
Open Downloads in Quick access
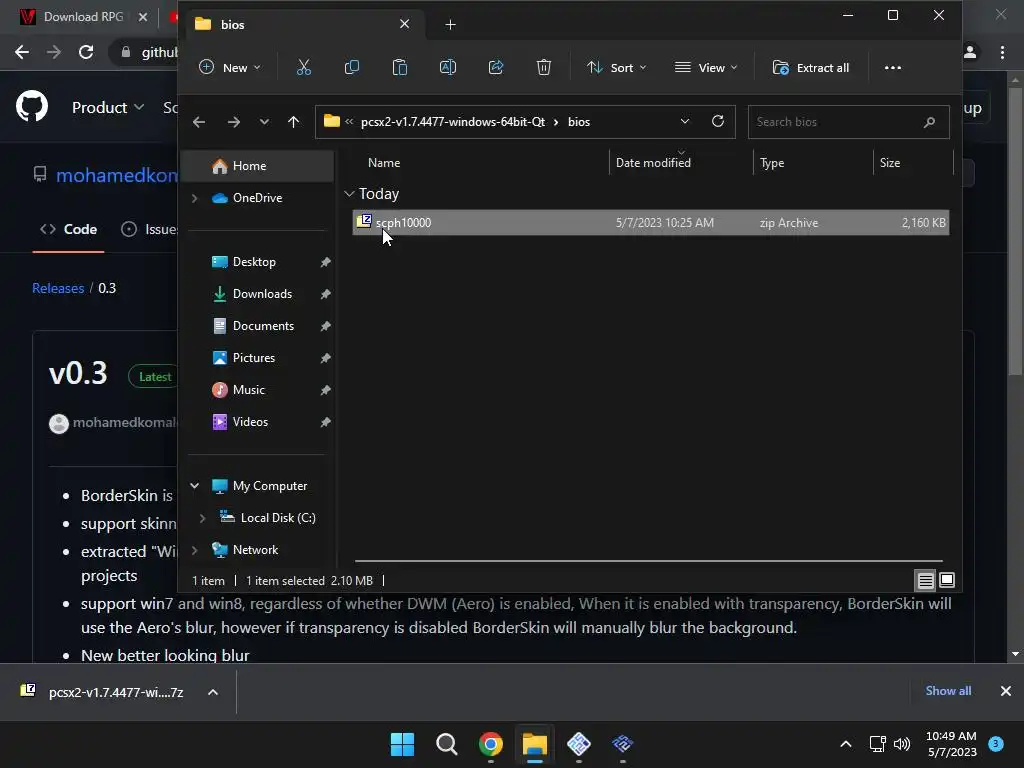262,294
